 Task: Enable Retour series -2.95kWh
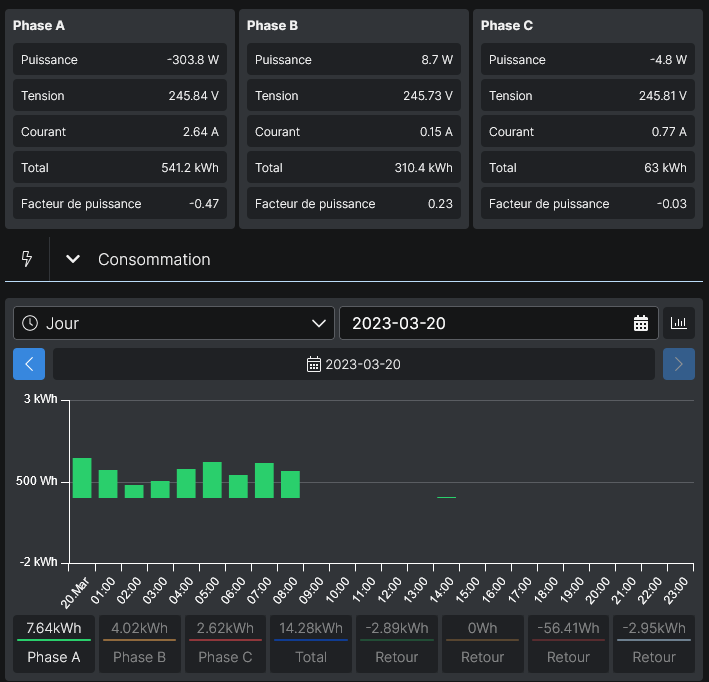pyautogui.click(x=654, y=644)
